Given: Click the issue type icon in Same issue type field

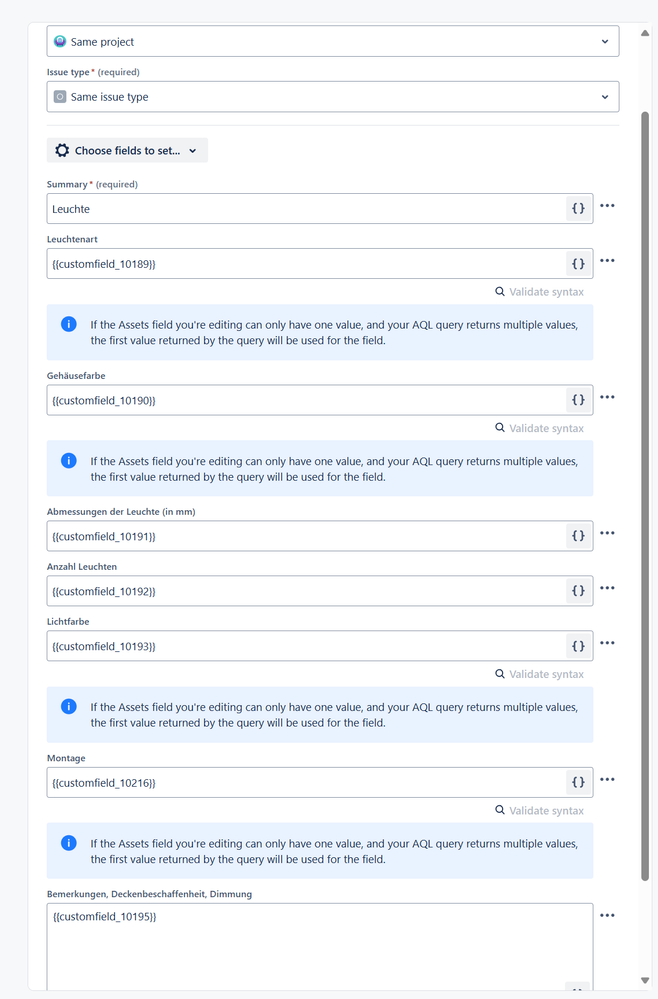Looking at the screenshot, I should pos(61,96).
